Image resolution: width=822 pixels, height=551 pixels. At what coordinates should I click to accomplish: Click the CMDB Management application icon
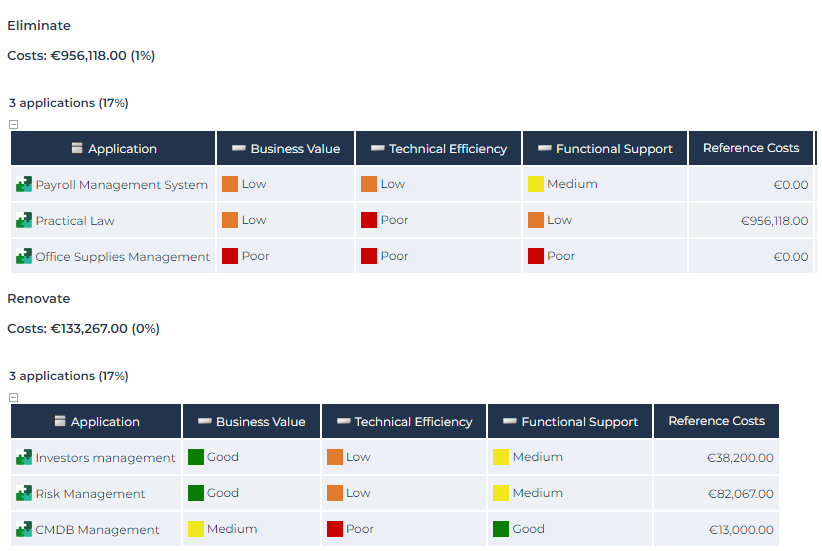pyautogui.click(x=24, y=530)
